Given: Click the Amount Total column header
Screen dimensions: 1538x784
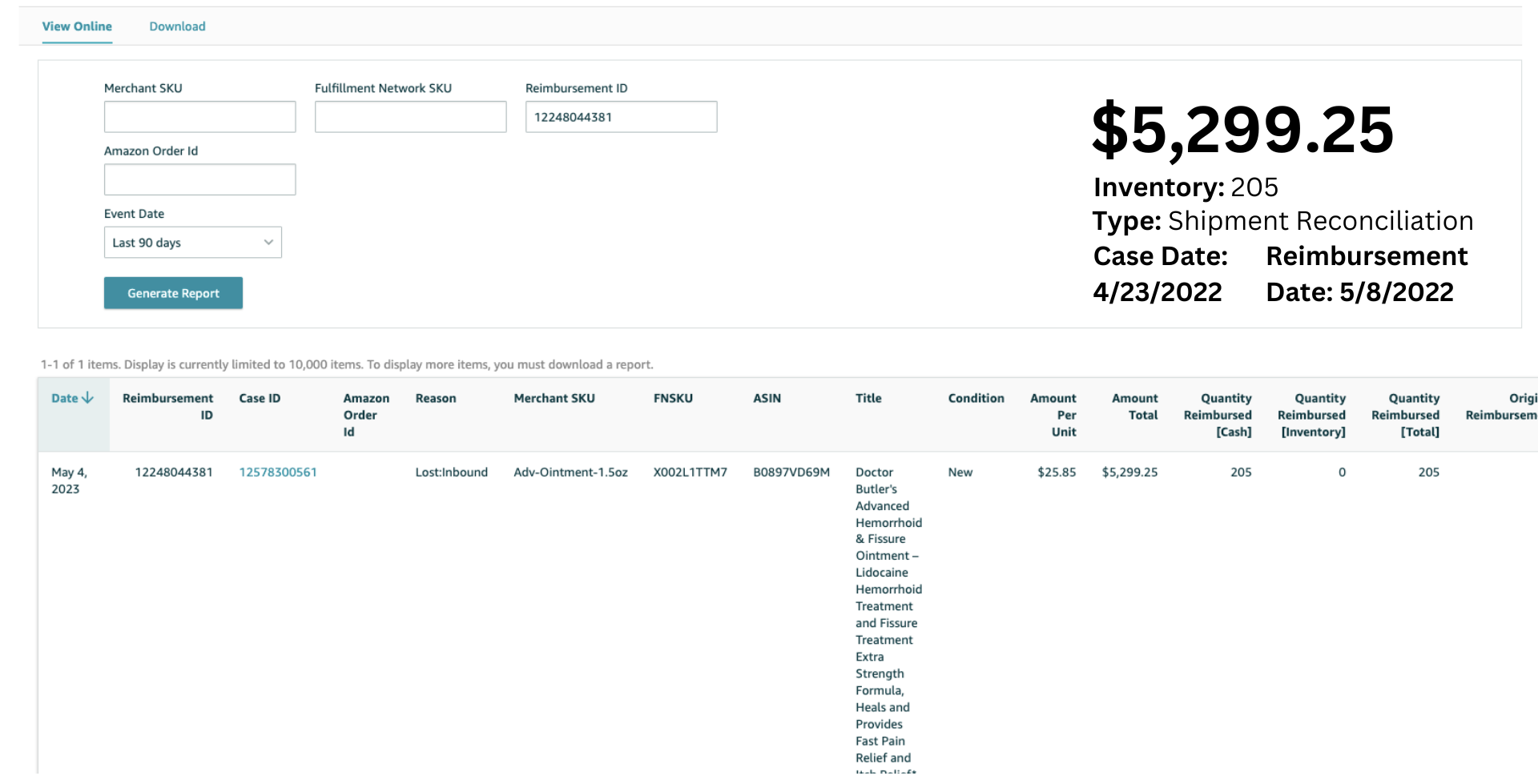Looking at the screenshot, I should pyautogui.click(x=1134, y=406).
